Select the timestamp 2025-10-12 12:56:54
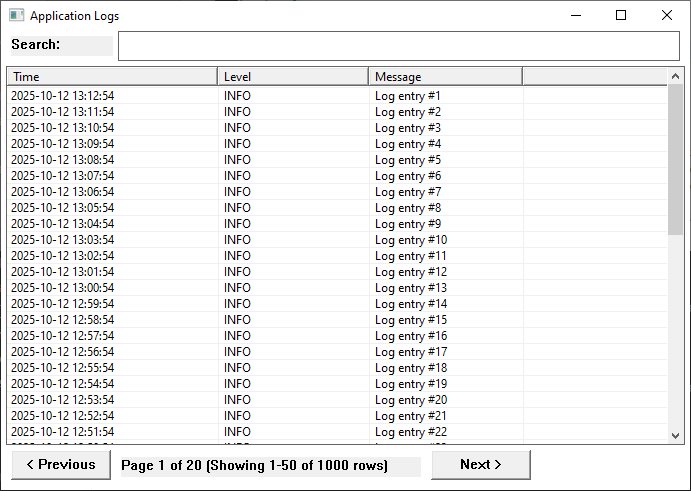 click(63, 352)
